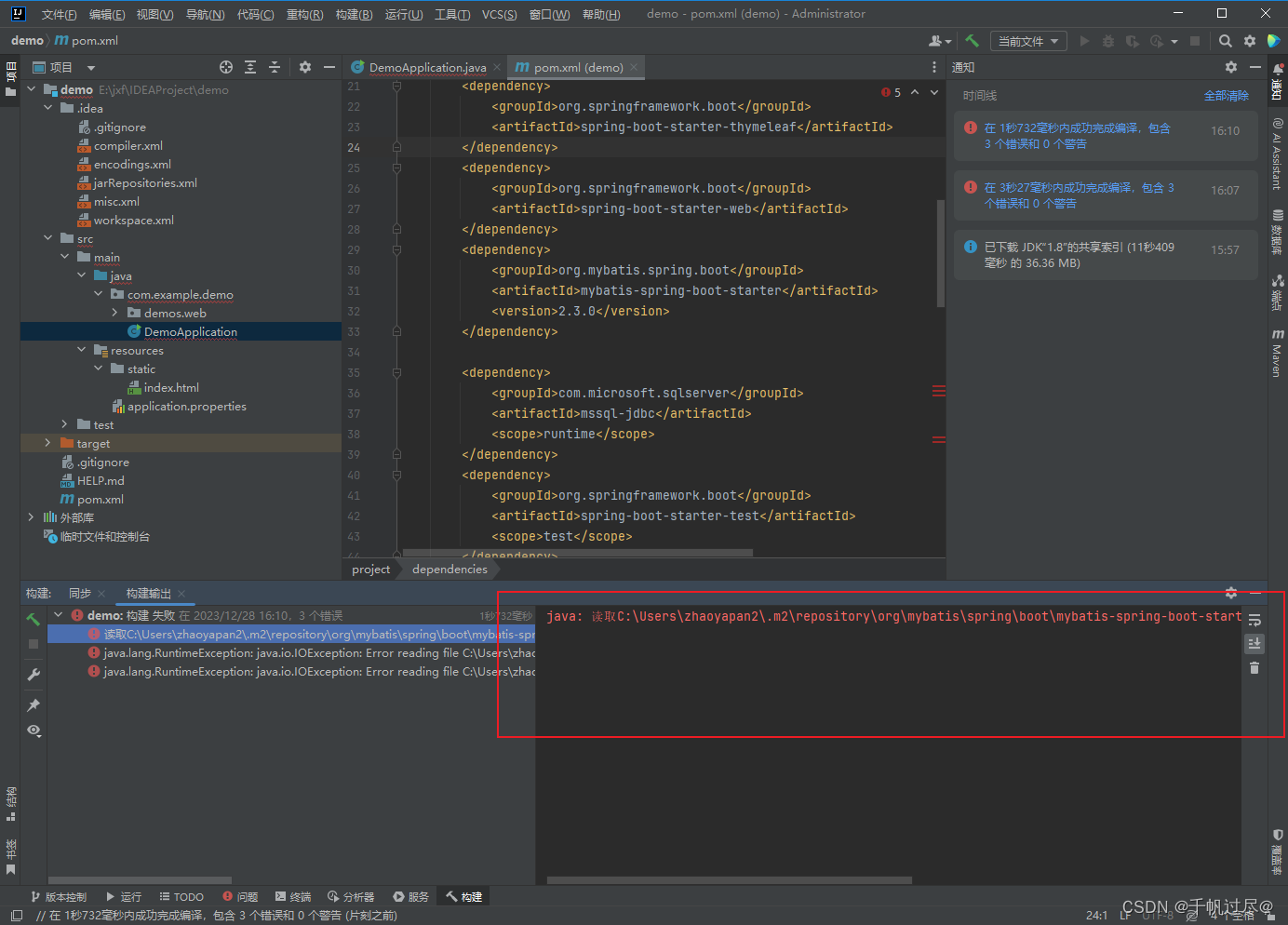Toggle the eye view icon in build panel
The width and height of the screenshot is (1288, 925).
coord(34,731)
